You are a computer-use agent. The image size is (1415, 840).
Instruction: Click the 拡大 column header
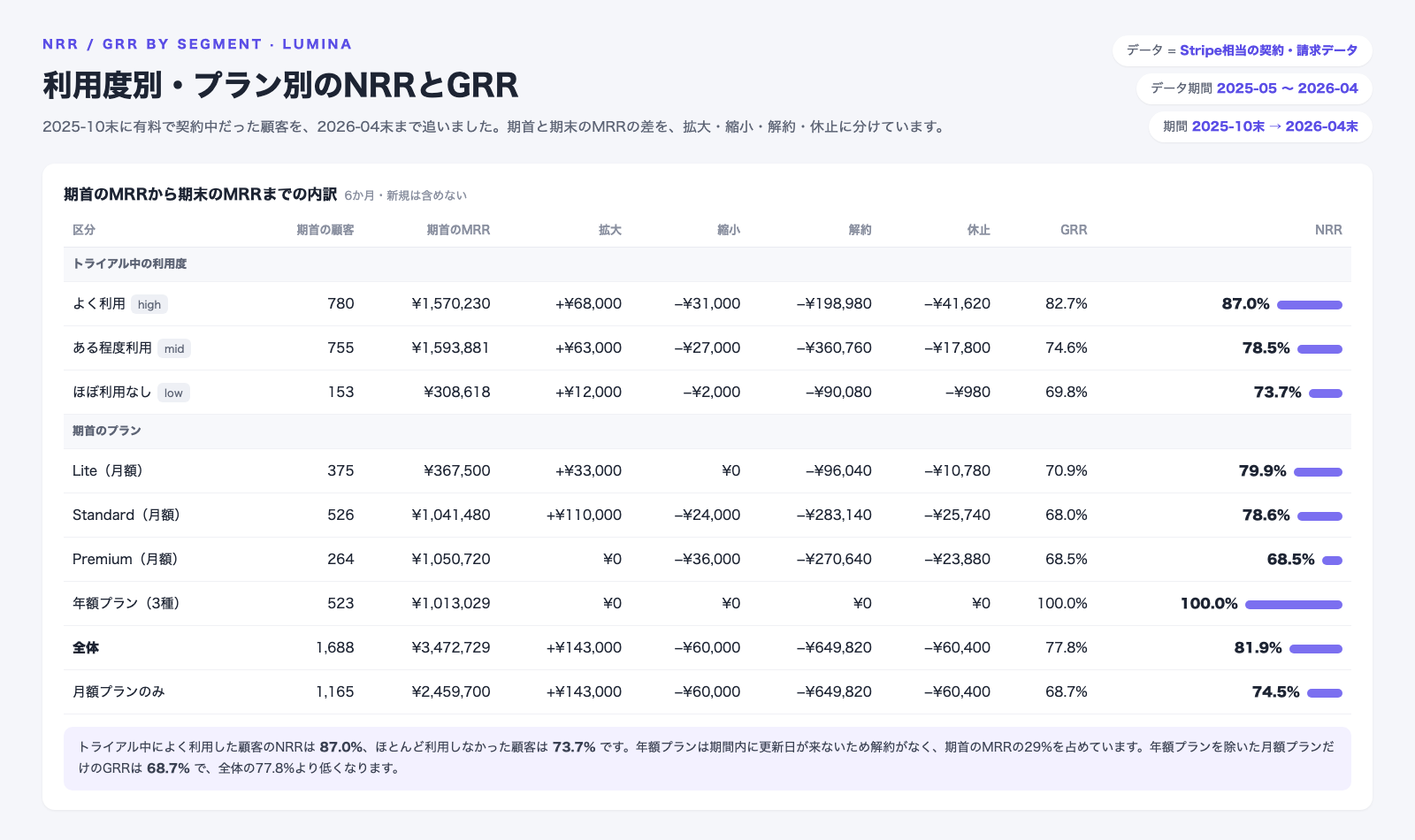pyautogui.click(x=610, y=230)
